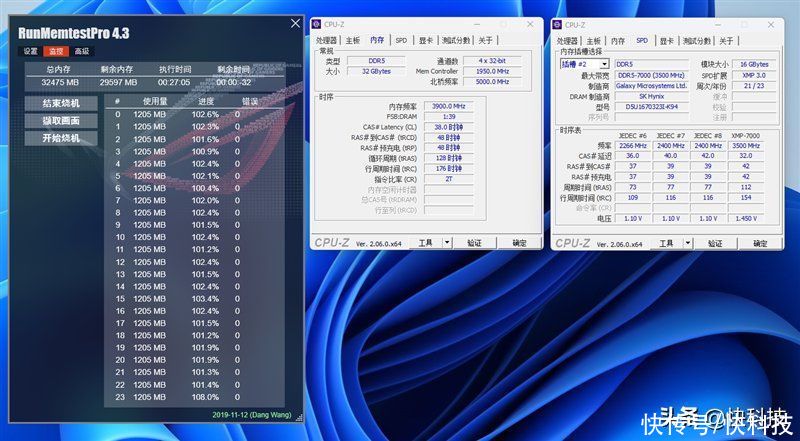Click SK Hynix DRAM manufacturer field
This screenshot has width=800, height=441.
pos(652,96)
